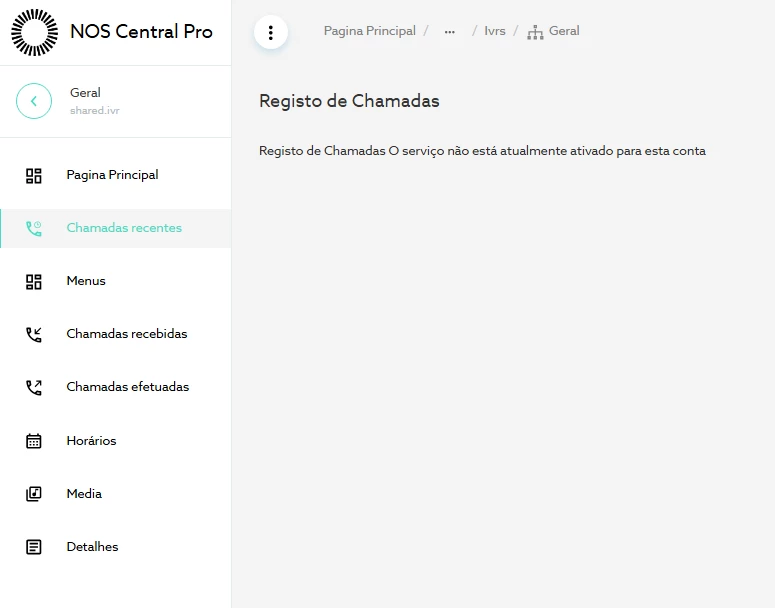
Task: Click the Chamadas recebidas incoming call icon
Action: (x=34, y=335)
